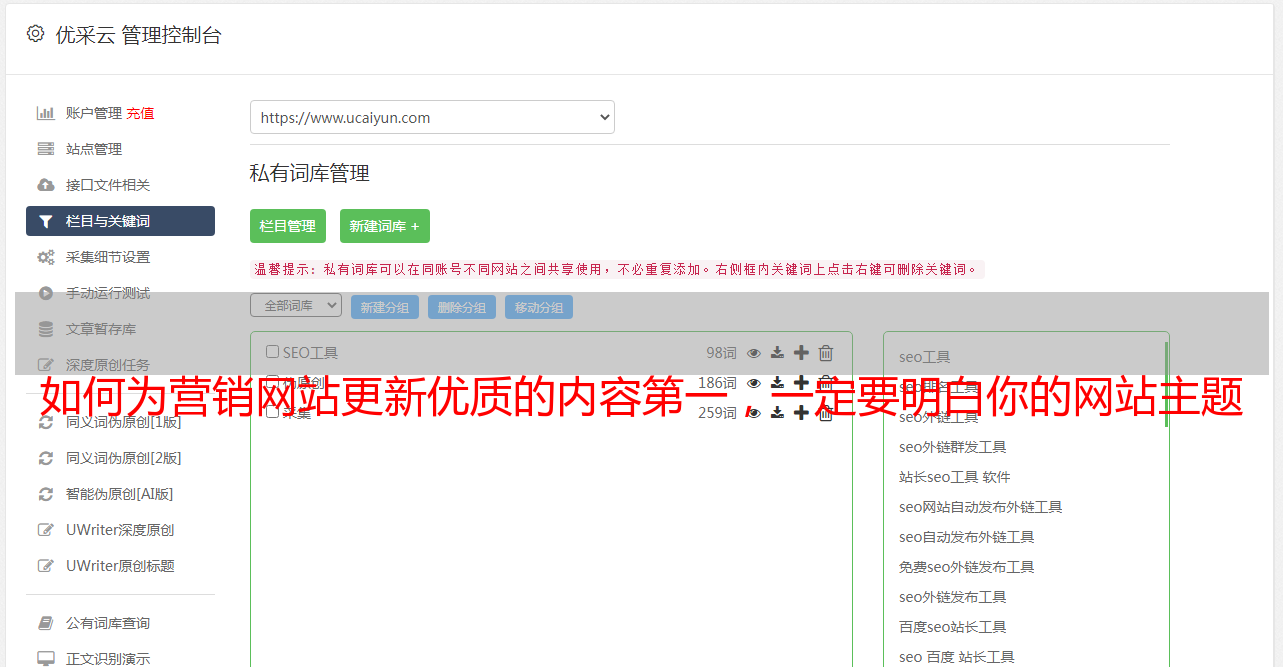Tick the checkbox in the 186词 row
1283x667 pixels.
point(272,382)
